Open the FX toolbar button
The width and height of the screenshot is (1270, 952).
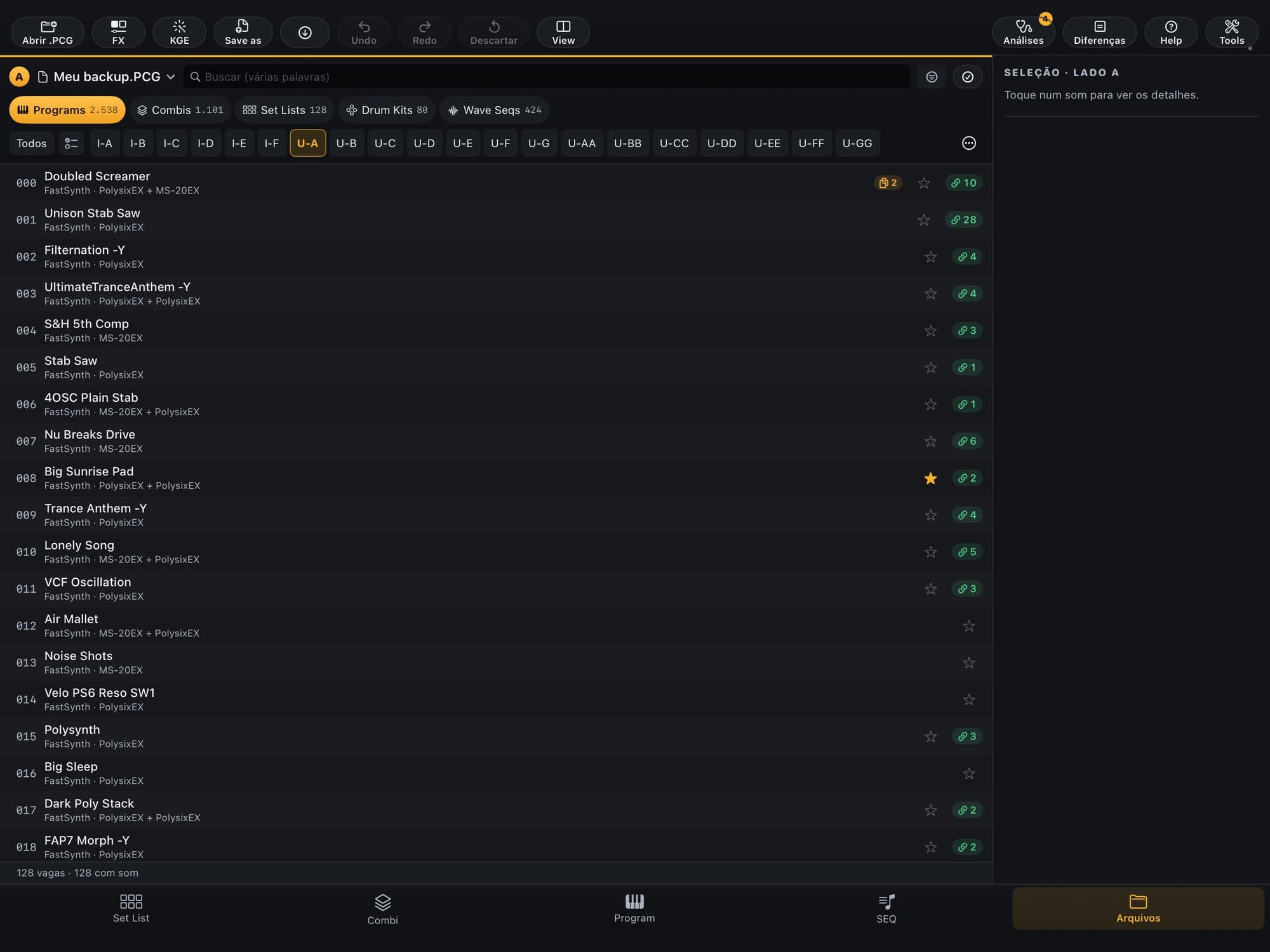pos(118,32)
